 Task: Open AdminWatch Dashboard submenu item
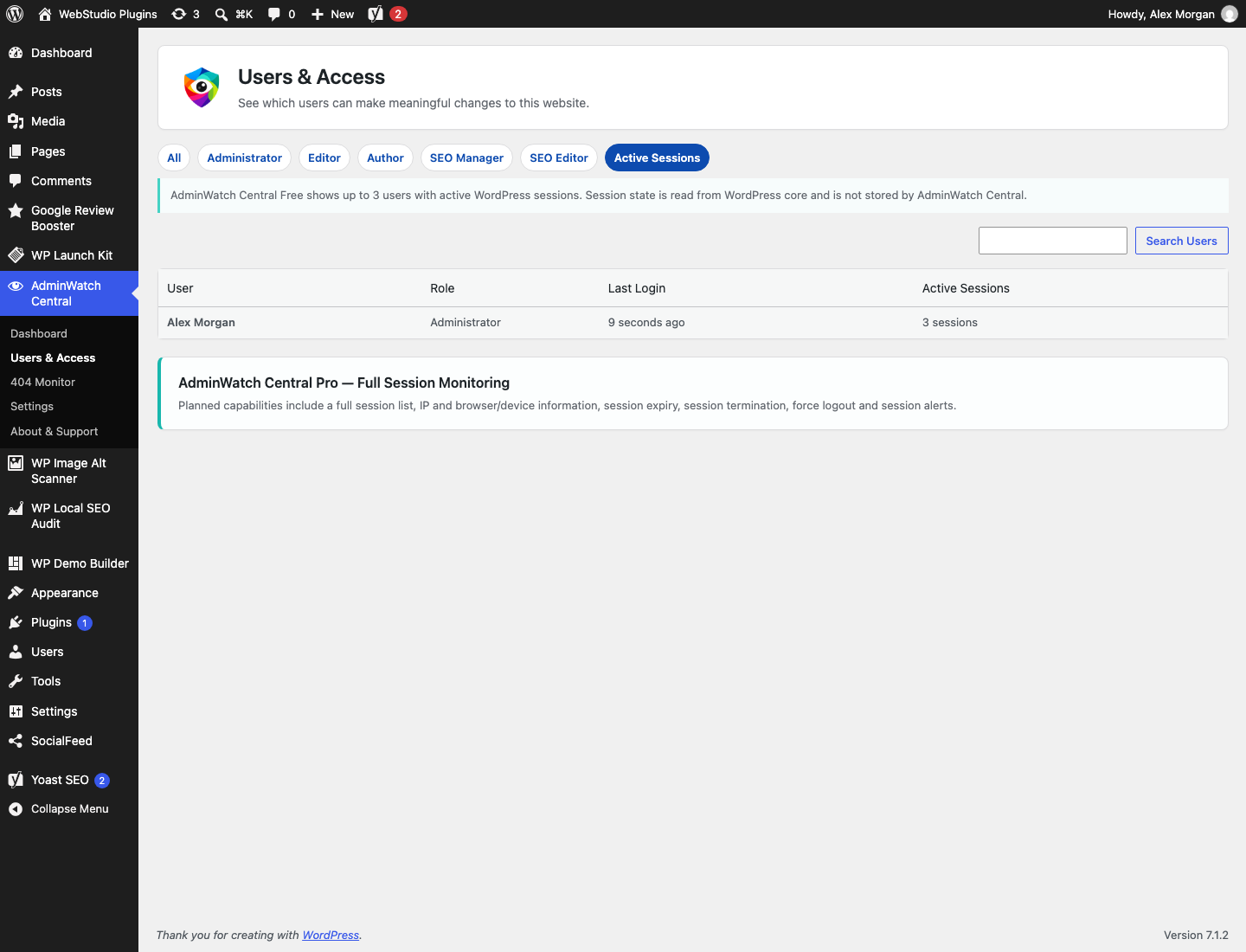pyautogui.click(x=39, y=333)
